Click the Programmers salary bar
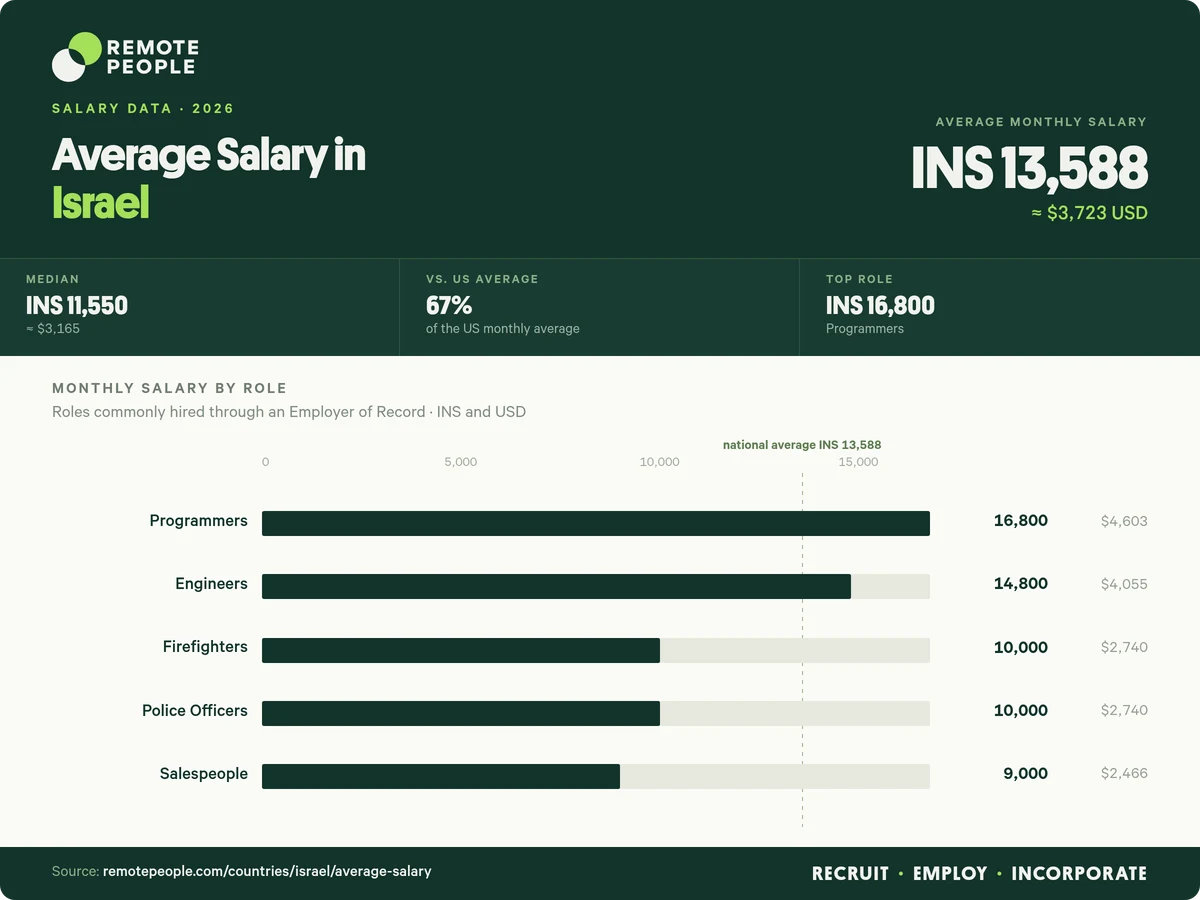Viewport: 1200px width, 900px height. pos(596,523)
